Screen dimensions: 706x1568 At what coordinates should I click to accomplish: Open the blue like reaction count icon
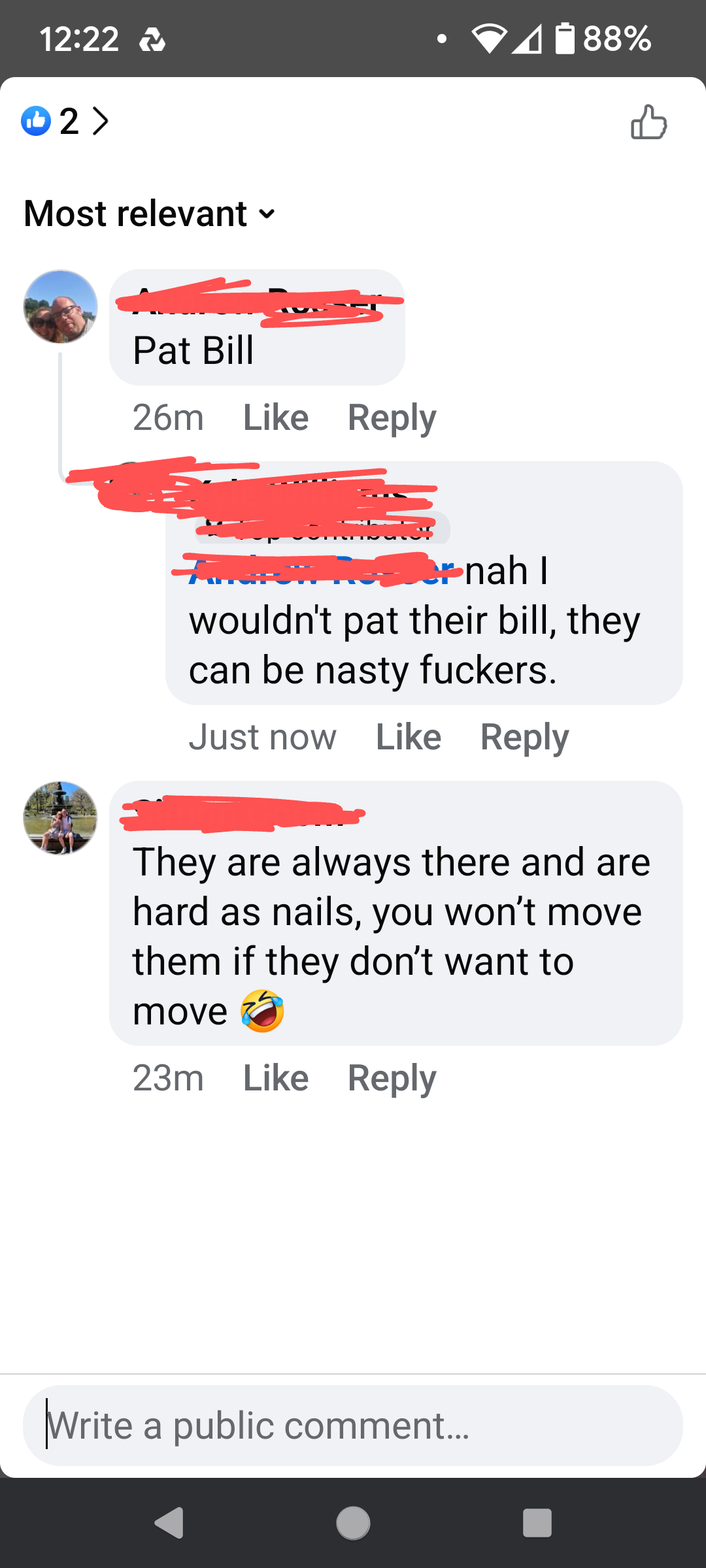point(36,121)
